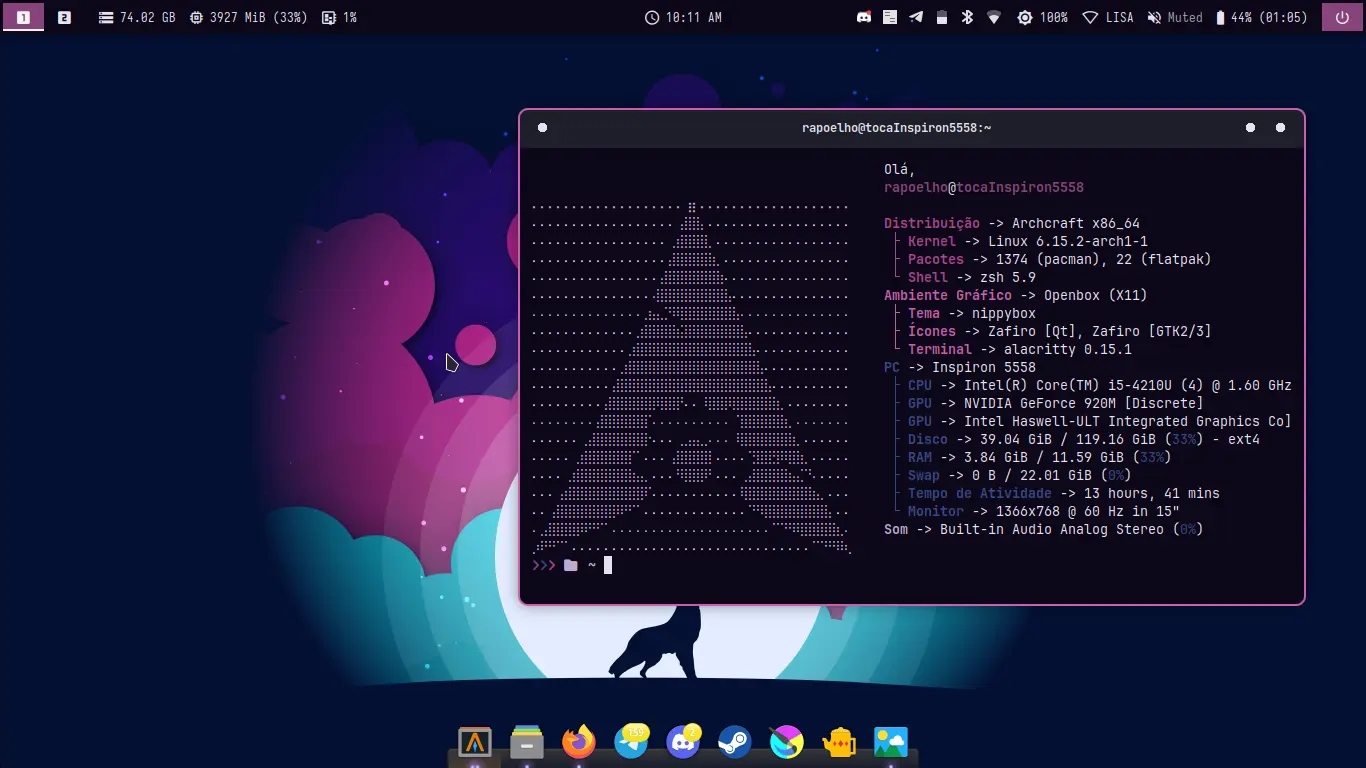Select workspace 1 in the panel
The width and height of the screenshot is (1366, 768).
(x=23, y=17)
